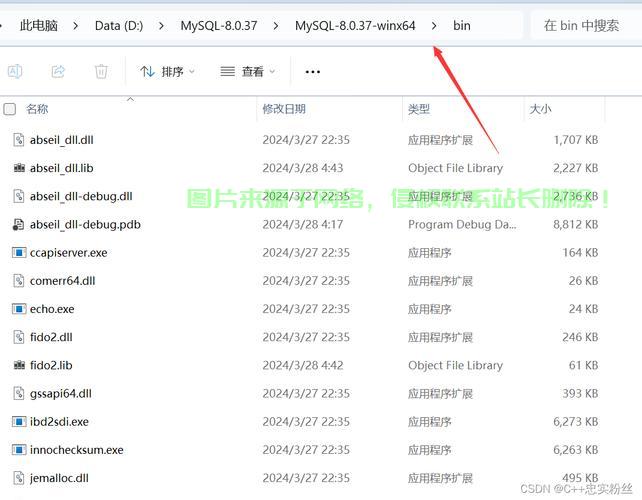Click Object File Library type for fido2.lib
The image size is (642, 500).
pyautogui.click(x=455, y=366)
